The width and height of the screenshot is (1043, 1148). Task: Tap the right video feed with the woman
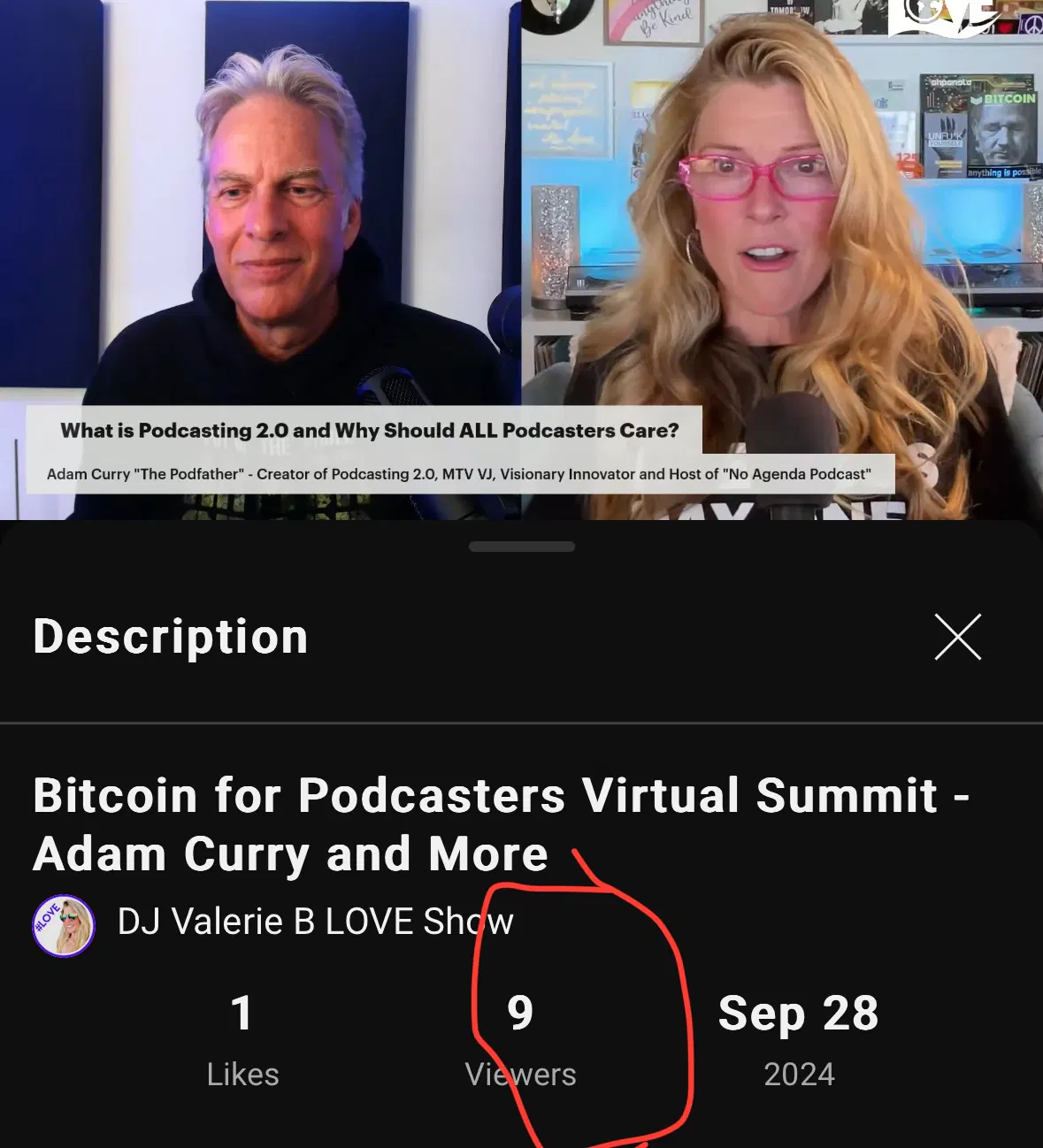point(782,260)
